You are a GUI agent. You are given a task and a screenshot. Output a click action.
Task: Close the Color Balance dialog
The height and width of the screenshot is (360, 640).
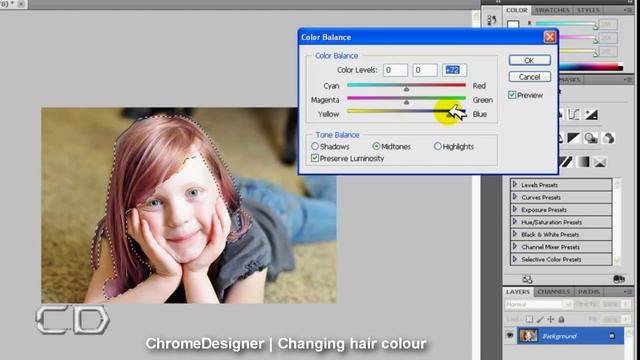(550, 37)
